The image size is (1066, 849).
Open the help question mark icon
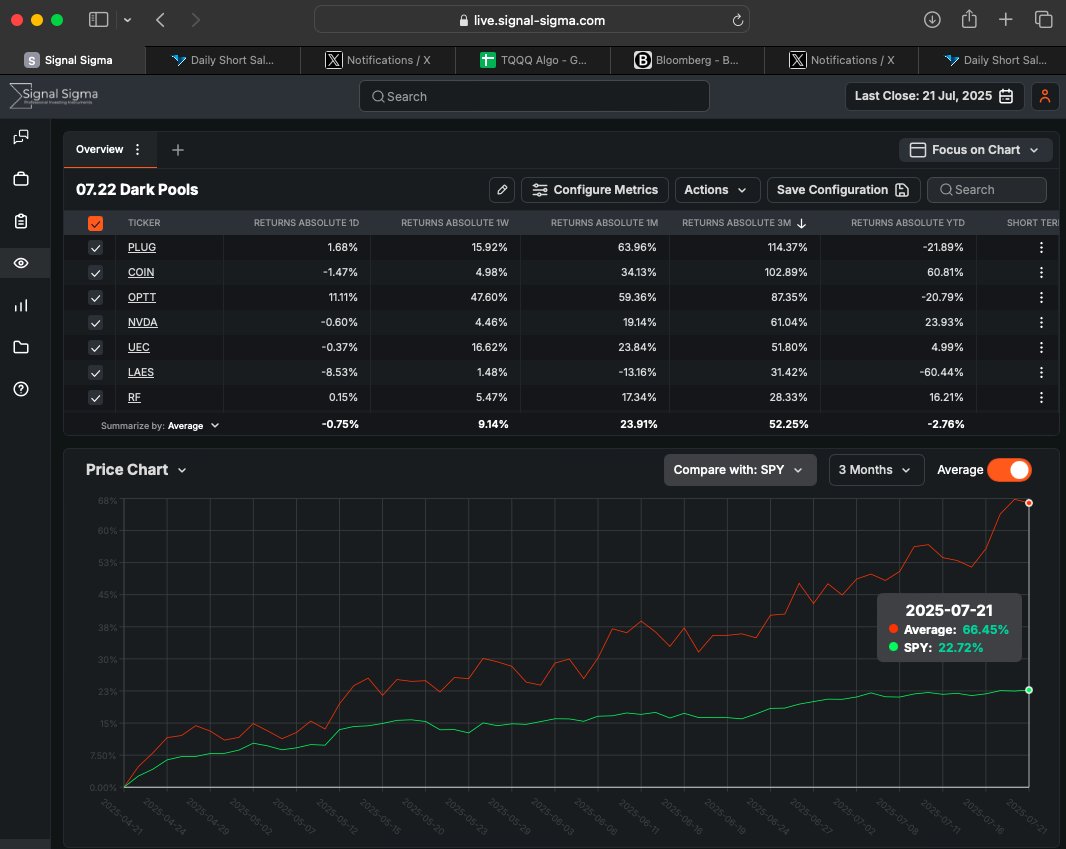(x=21, y=389)
